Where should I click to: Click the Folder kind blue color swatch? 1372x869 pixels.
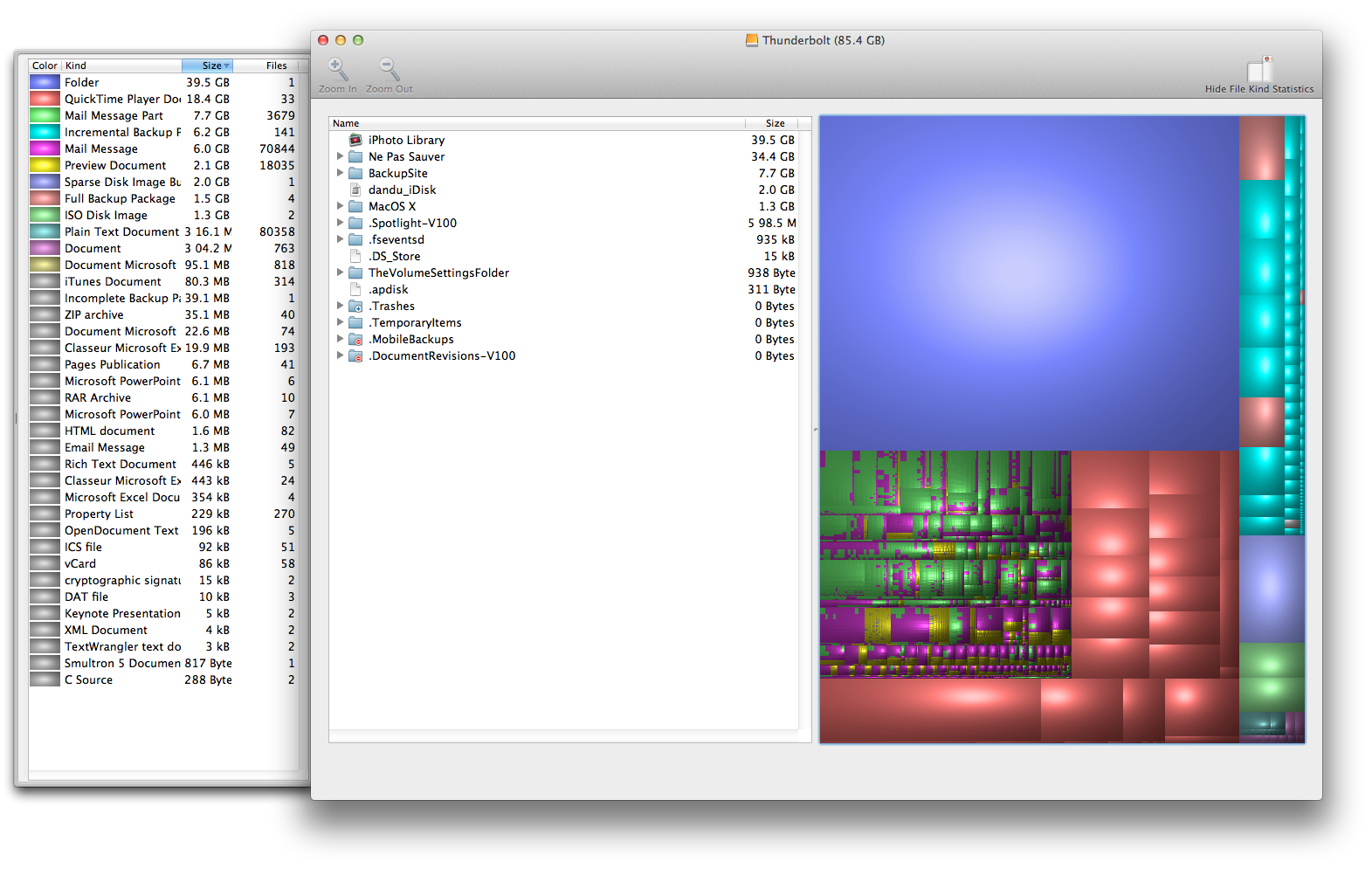tap(45, 82)
